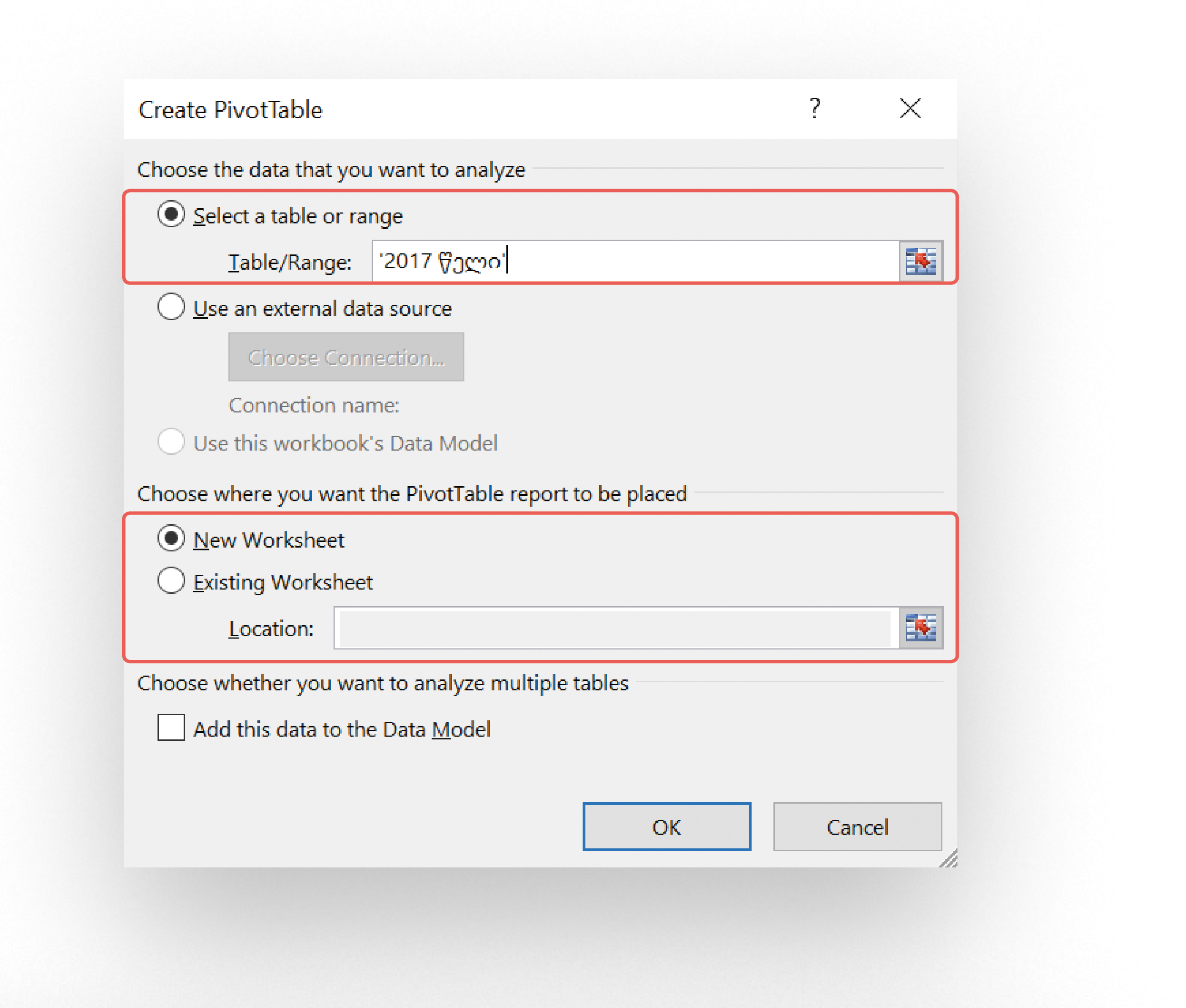Click the Choose Connection button
This screenshot has height=1008, width=1186.
pos(346,357)
